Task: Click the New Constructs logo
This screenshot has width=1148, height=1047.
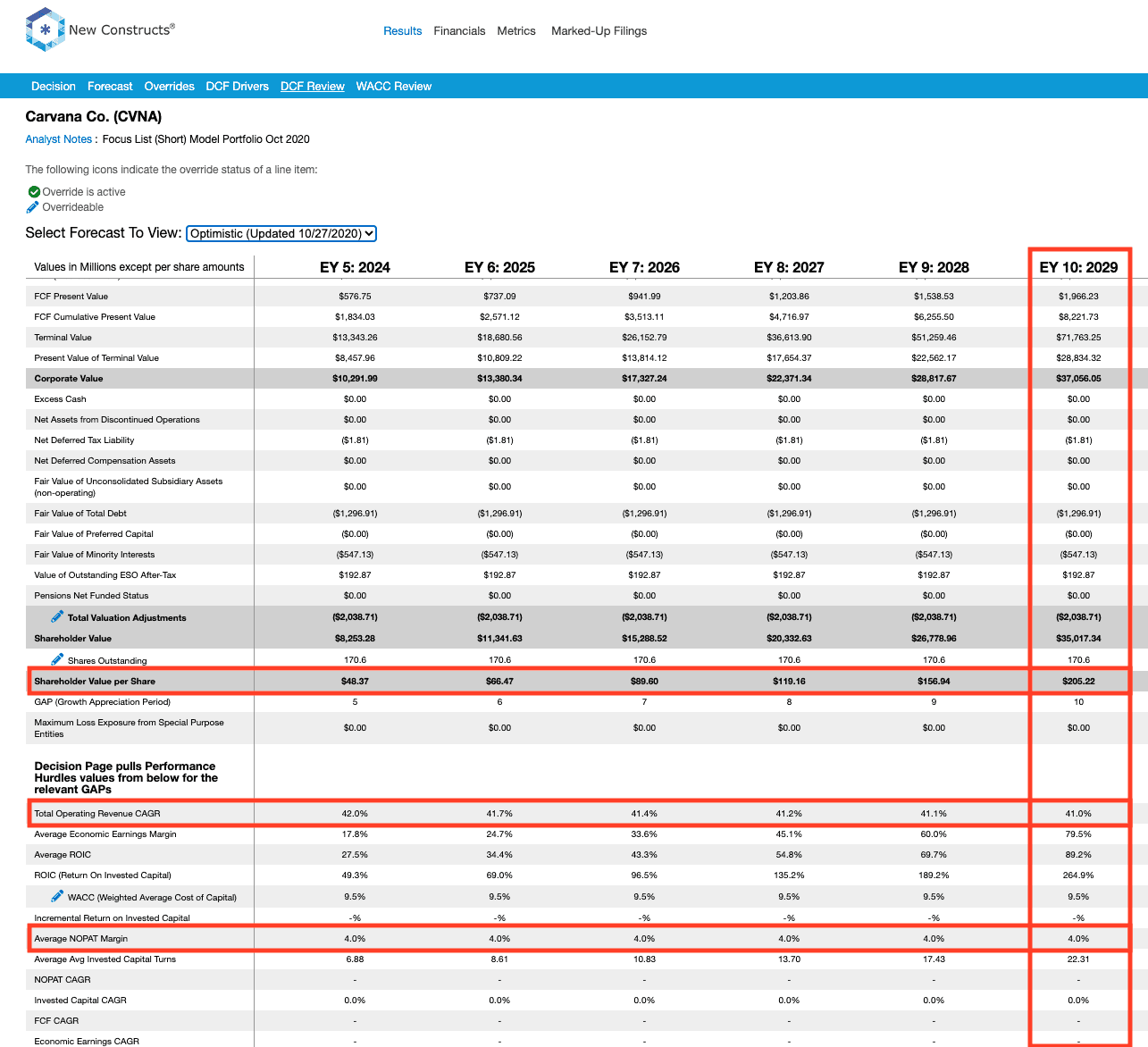Action: 100,29
